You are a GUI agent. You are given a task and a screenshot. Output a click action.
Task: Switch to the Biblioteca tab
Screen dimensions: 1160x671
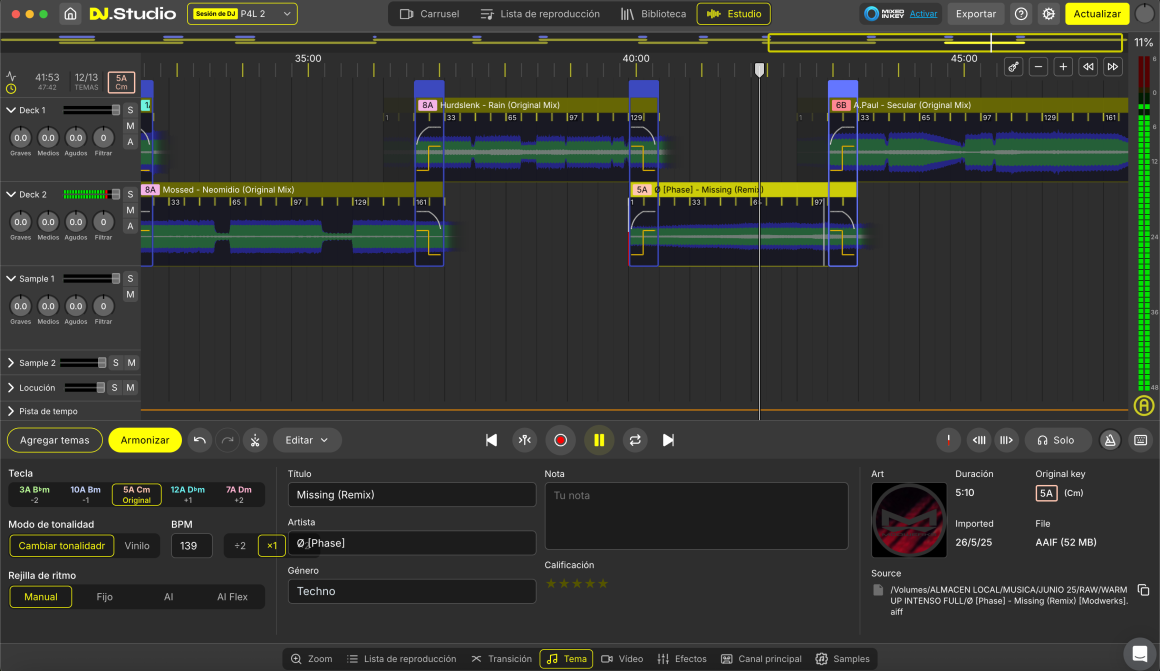[653, 14]
